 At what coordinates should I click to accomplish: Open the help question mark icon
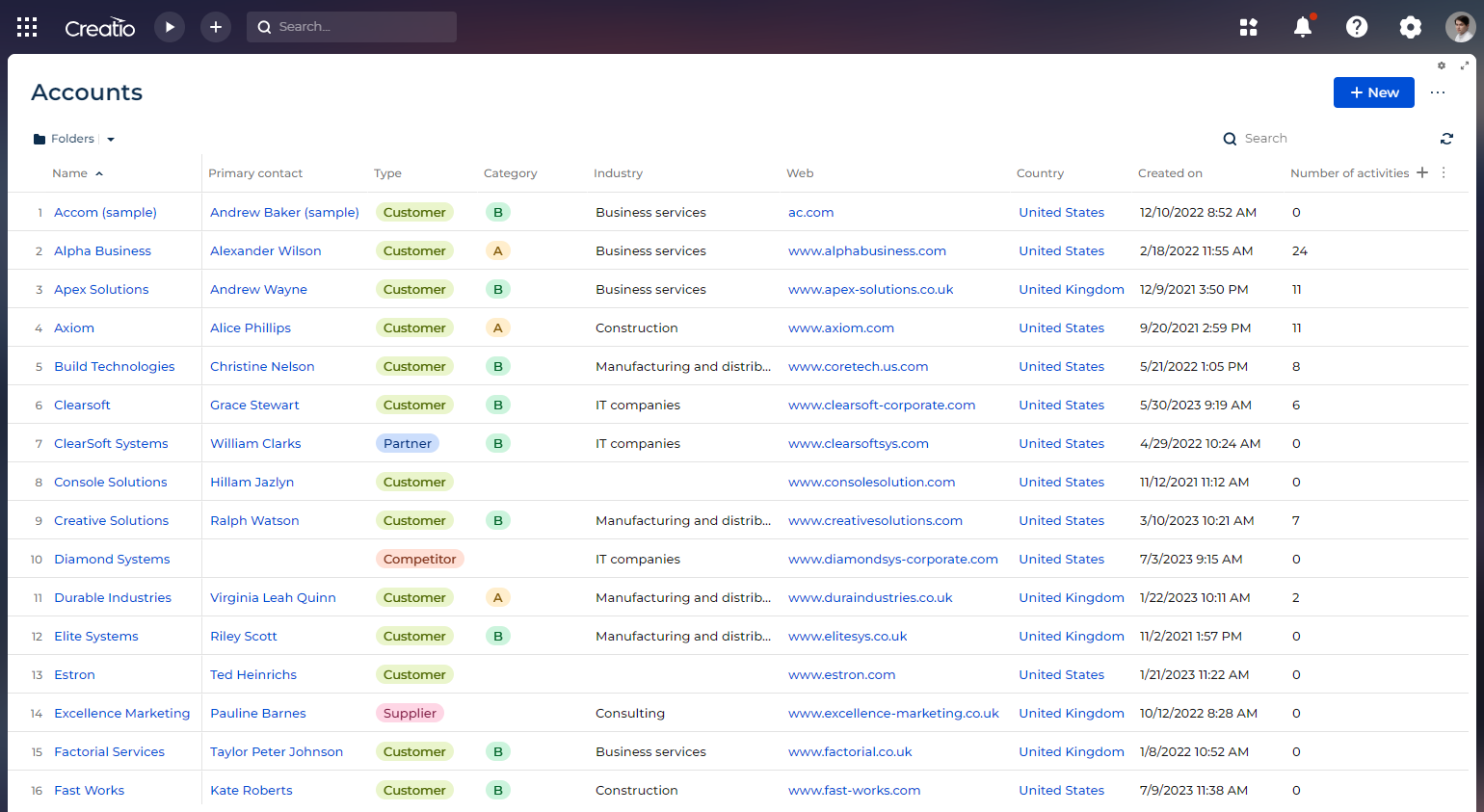point(1357,27)
